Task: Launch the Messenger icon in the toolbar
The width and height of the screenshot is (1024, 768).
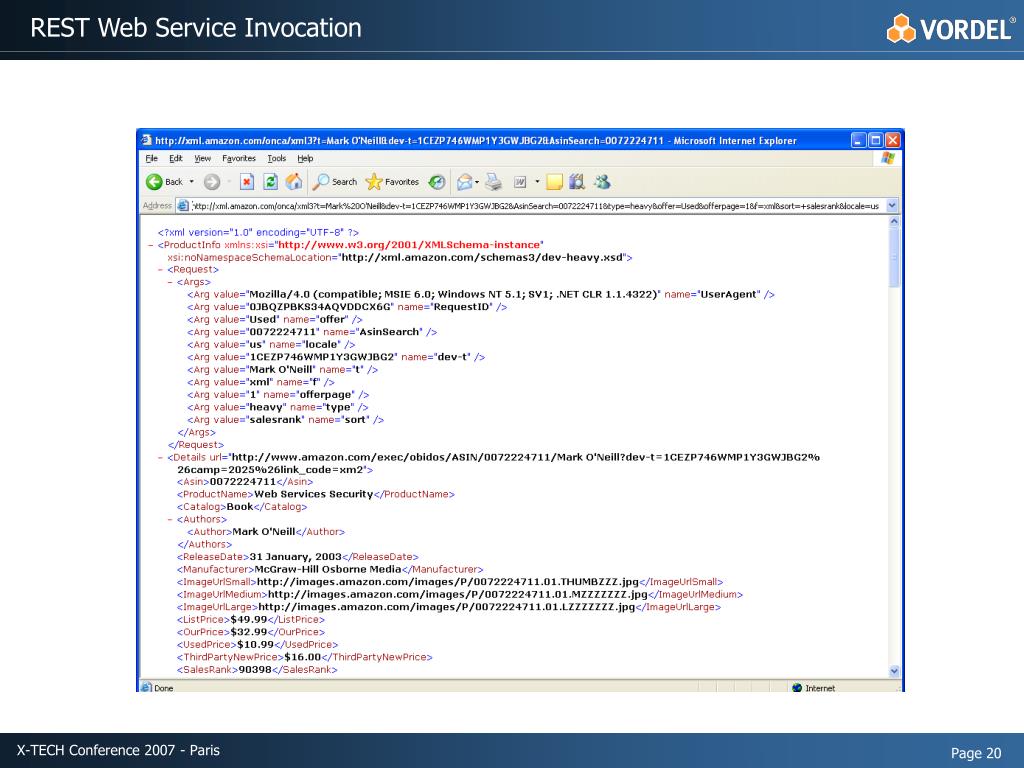Action: point(602,182)
